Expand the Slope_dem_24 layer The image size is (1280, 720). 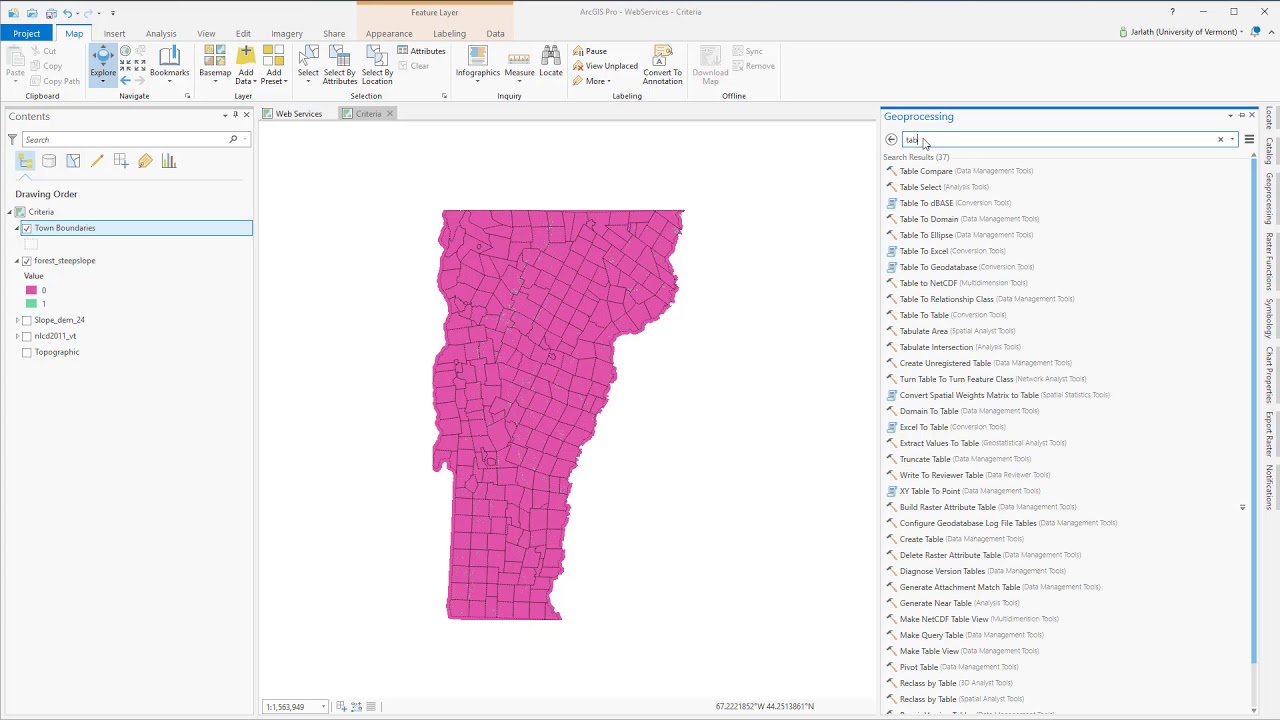[x=17, y=320]
